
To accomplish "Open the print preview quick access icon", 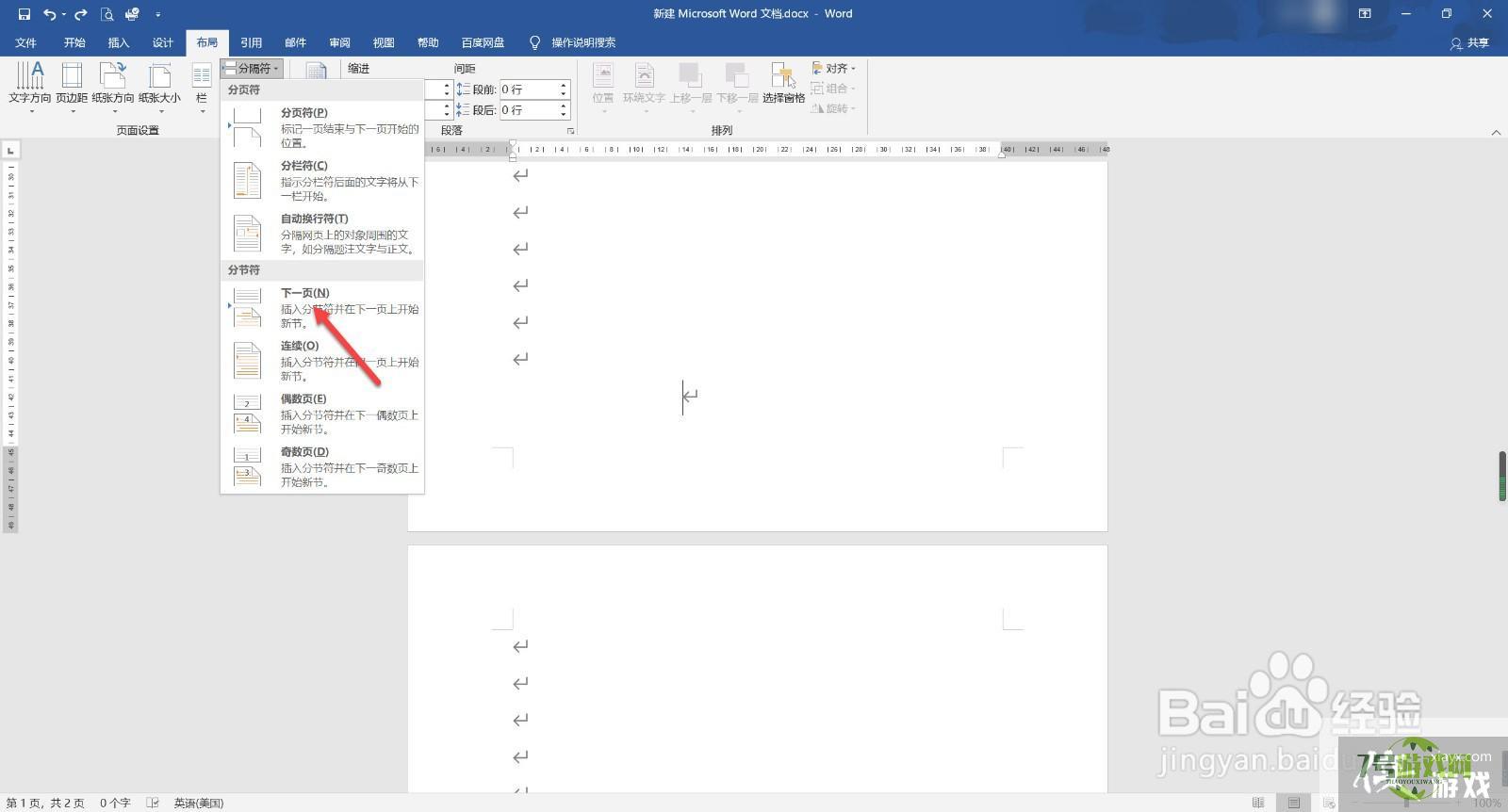I will (x=107, y=14).
